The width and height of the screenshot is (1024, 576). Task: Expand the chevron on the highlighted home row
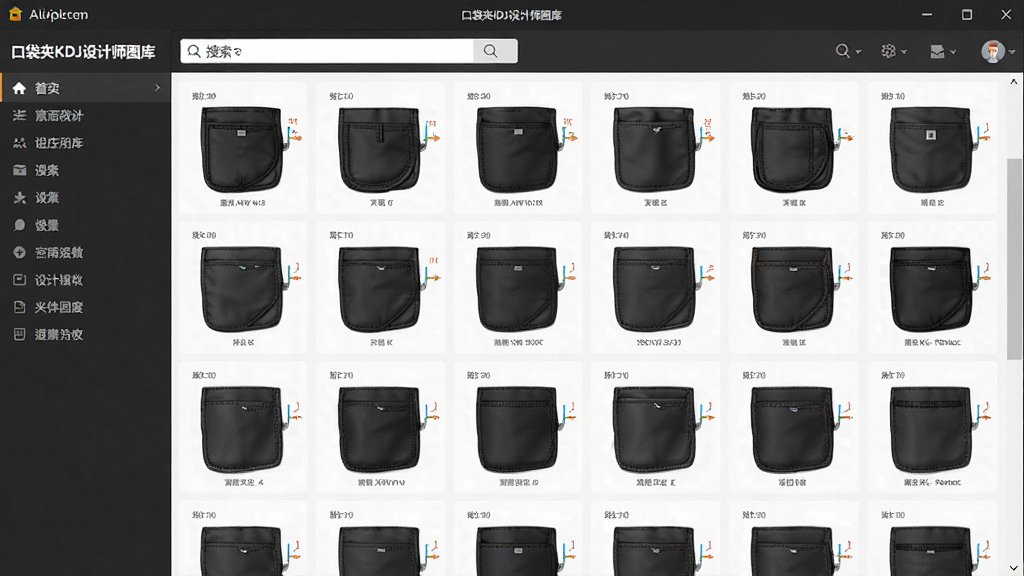pos(157,88)
